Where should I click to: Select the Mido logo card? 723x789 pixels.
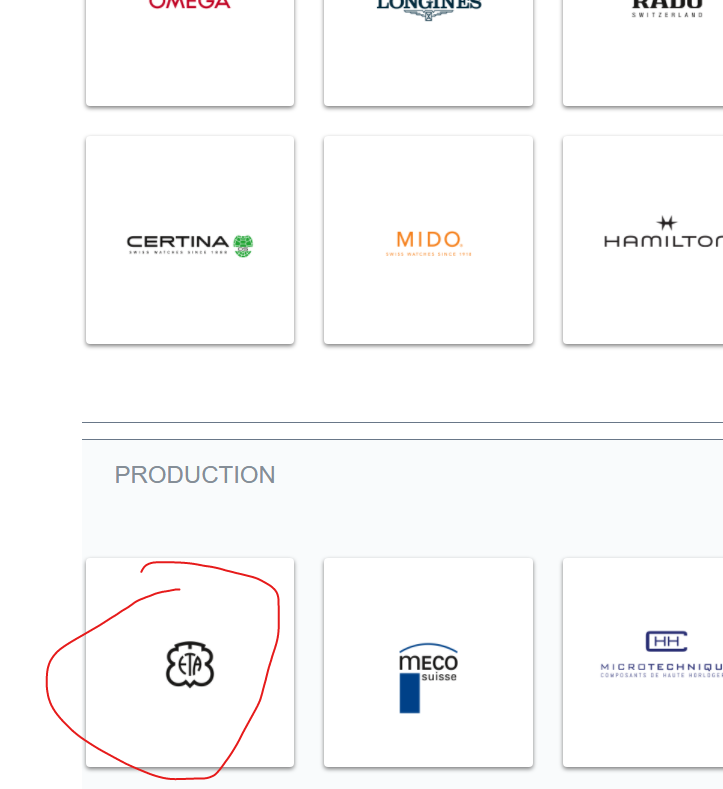point(428,240)
